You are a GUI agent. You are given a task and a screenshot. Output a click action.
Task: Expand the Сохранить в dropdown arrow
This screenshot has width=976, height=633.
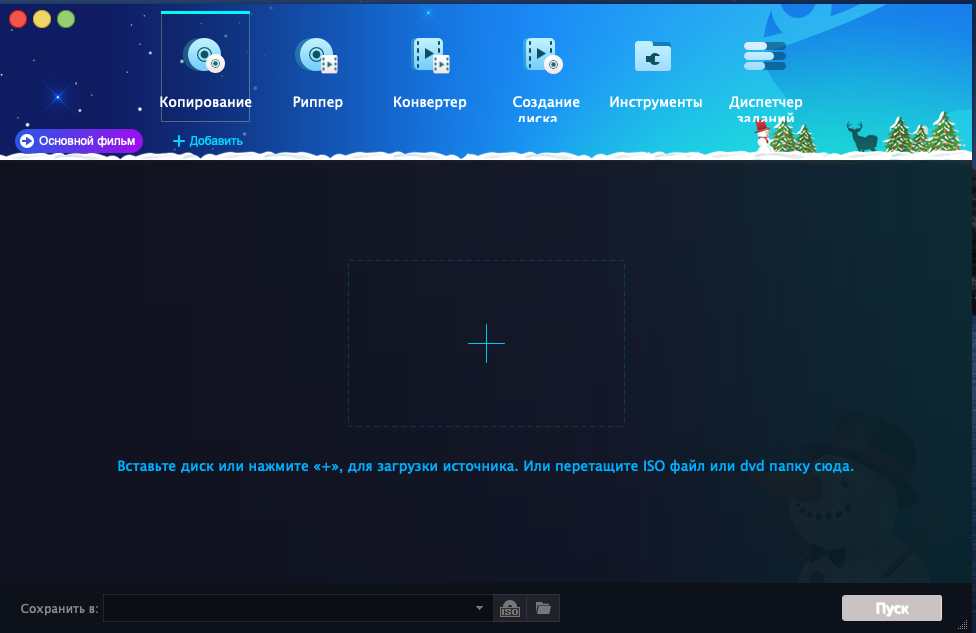click(x=479, y=608)
